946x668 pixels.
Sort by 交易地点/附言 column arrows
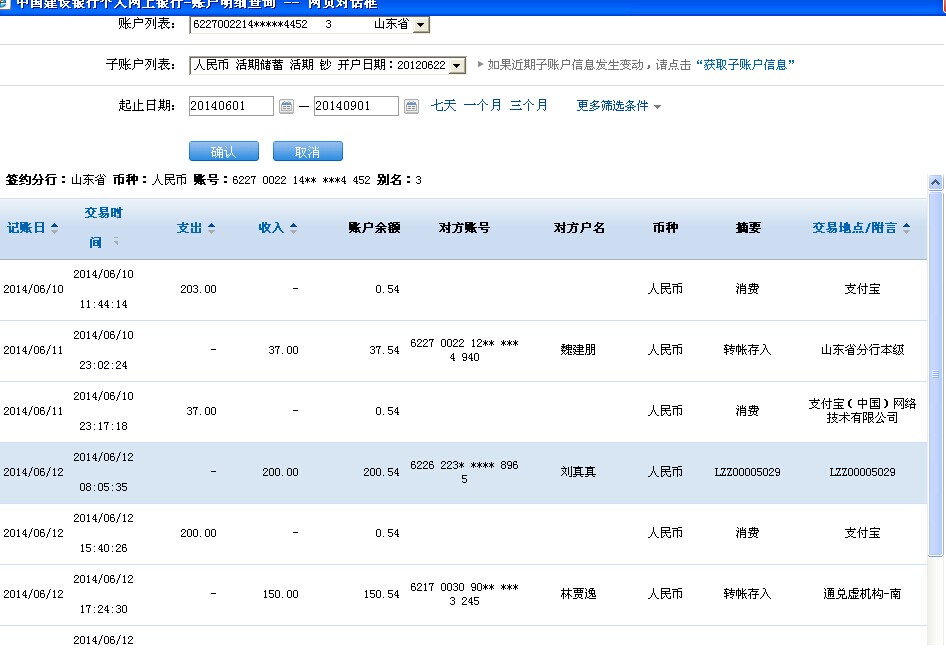906,228
